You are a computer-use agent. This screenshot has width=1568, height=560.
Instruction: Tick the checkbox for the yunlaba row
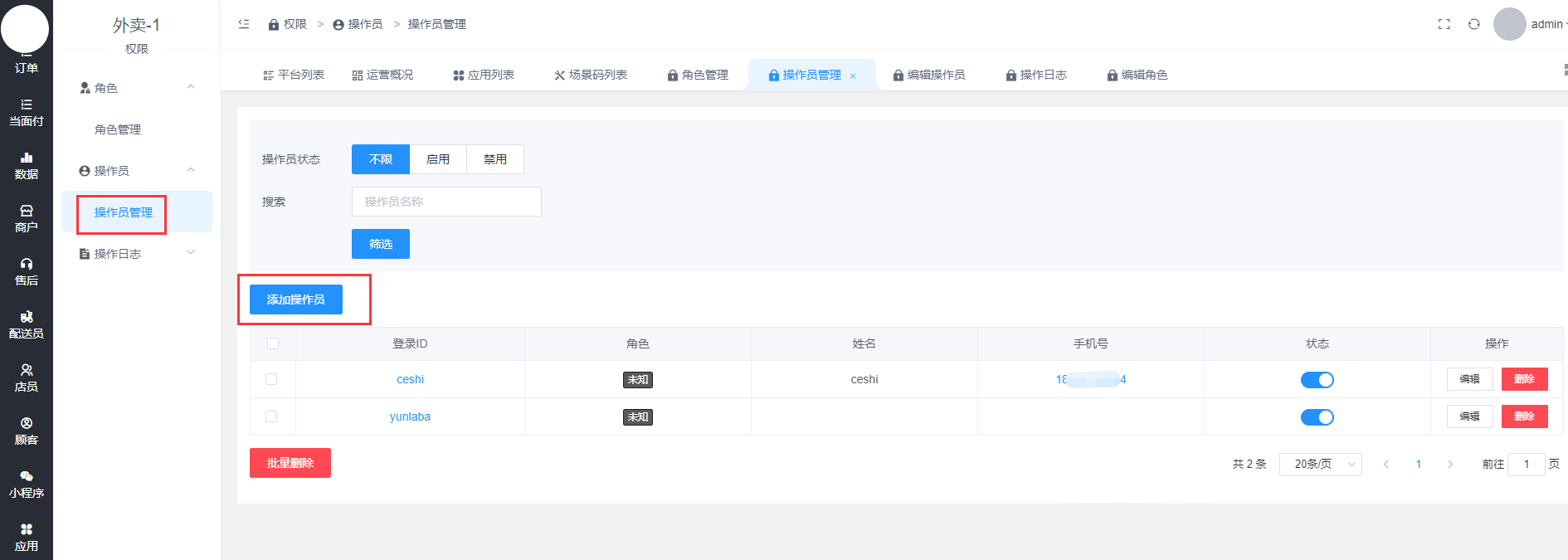pos(271,416)
